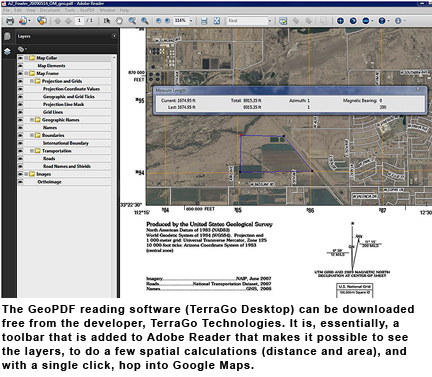Select the Projection Coordinate Values layer name

(x=71, y=89)
